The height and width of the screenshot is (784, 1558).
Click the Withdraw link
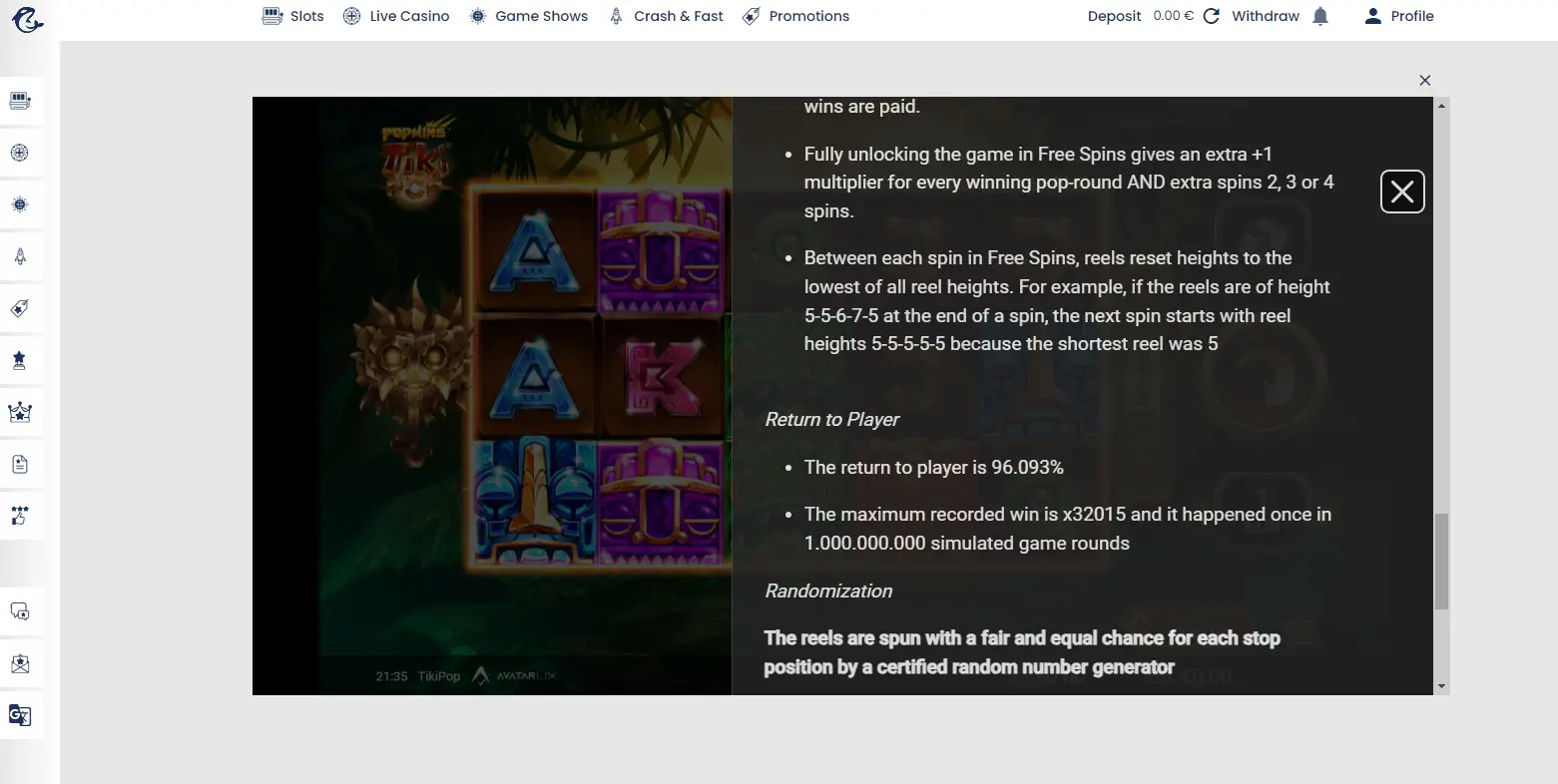[x=1266, y=16]
